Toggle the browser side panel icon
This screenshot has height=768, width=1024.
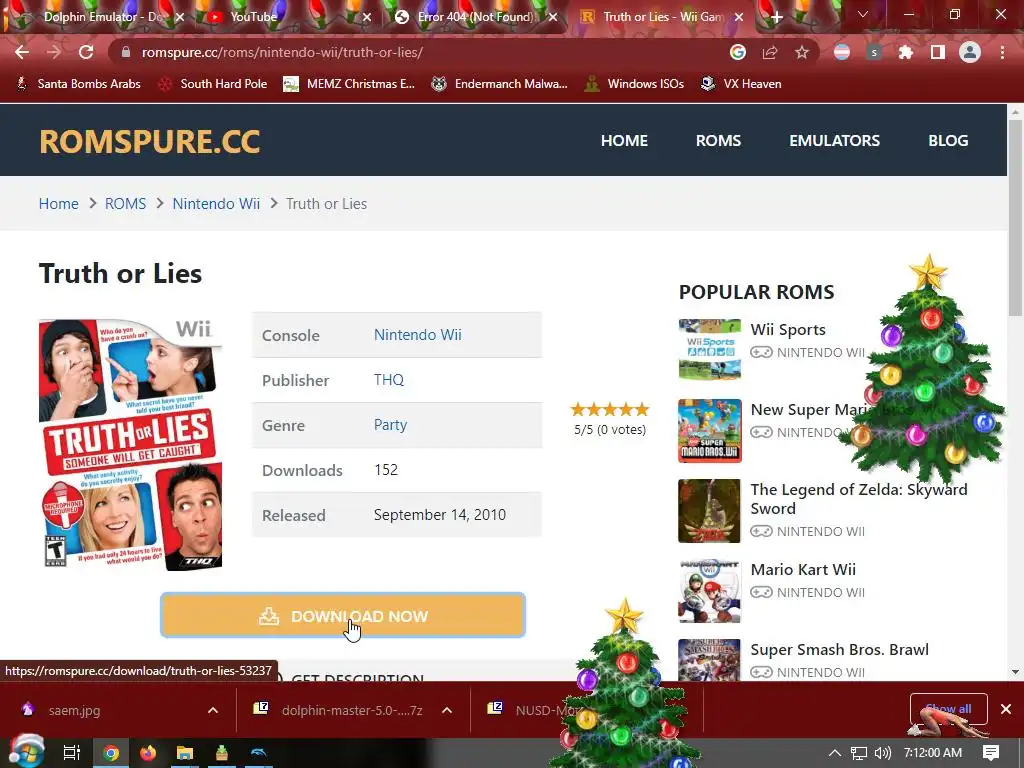pyautogui.click(x=938, y=52)
